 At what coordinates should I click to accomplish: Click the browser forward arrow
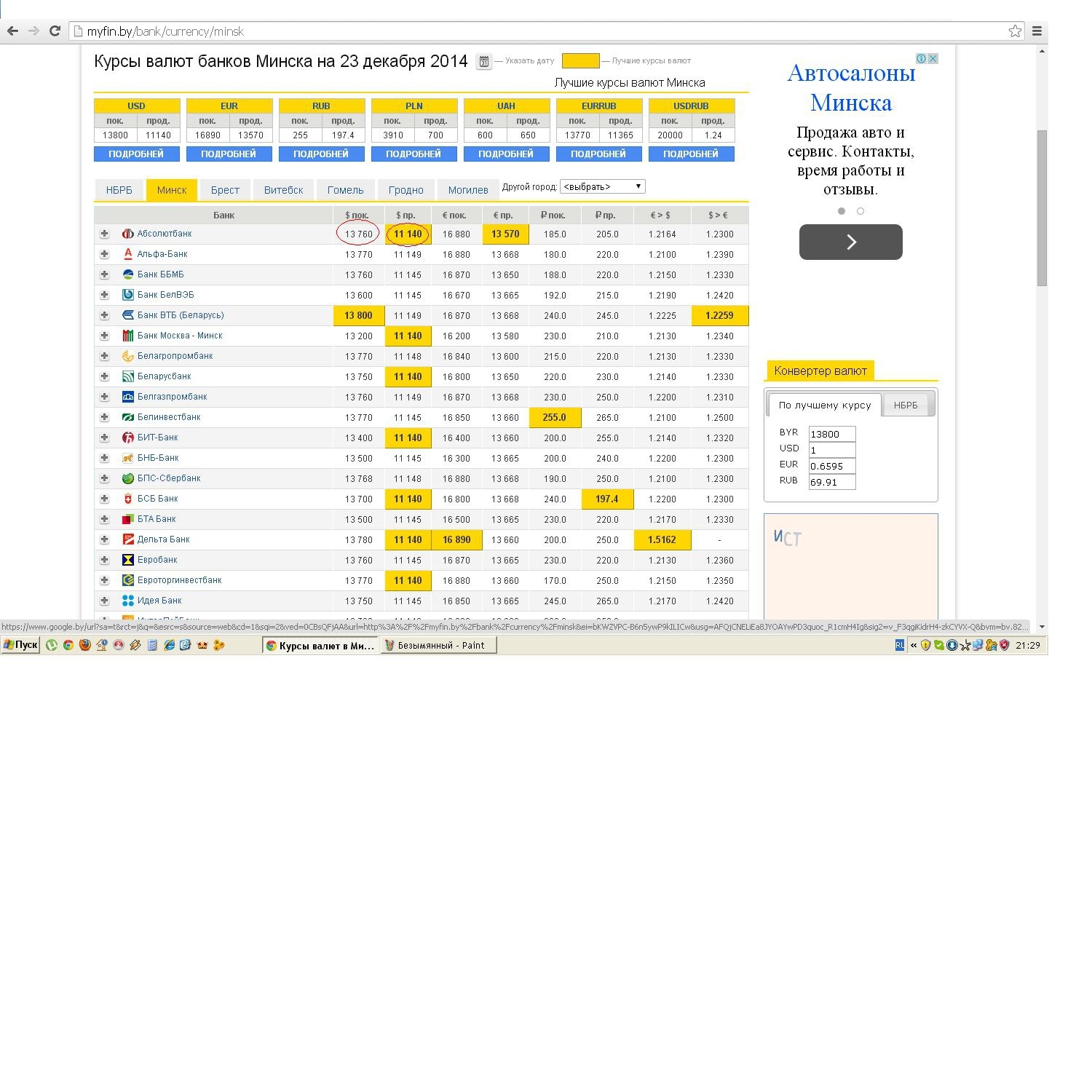(33, 31)
